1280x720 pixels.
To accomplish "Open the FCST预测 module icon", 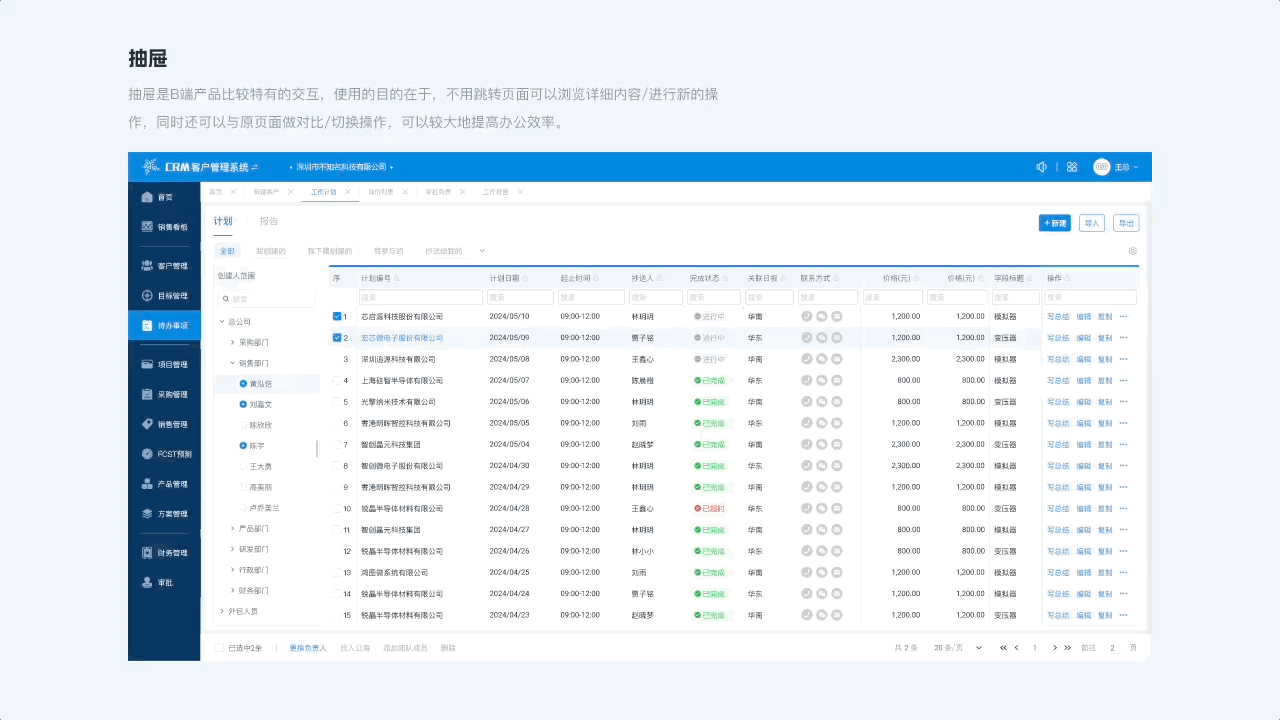I will coord(146,453).
